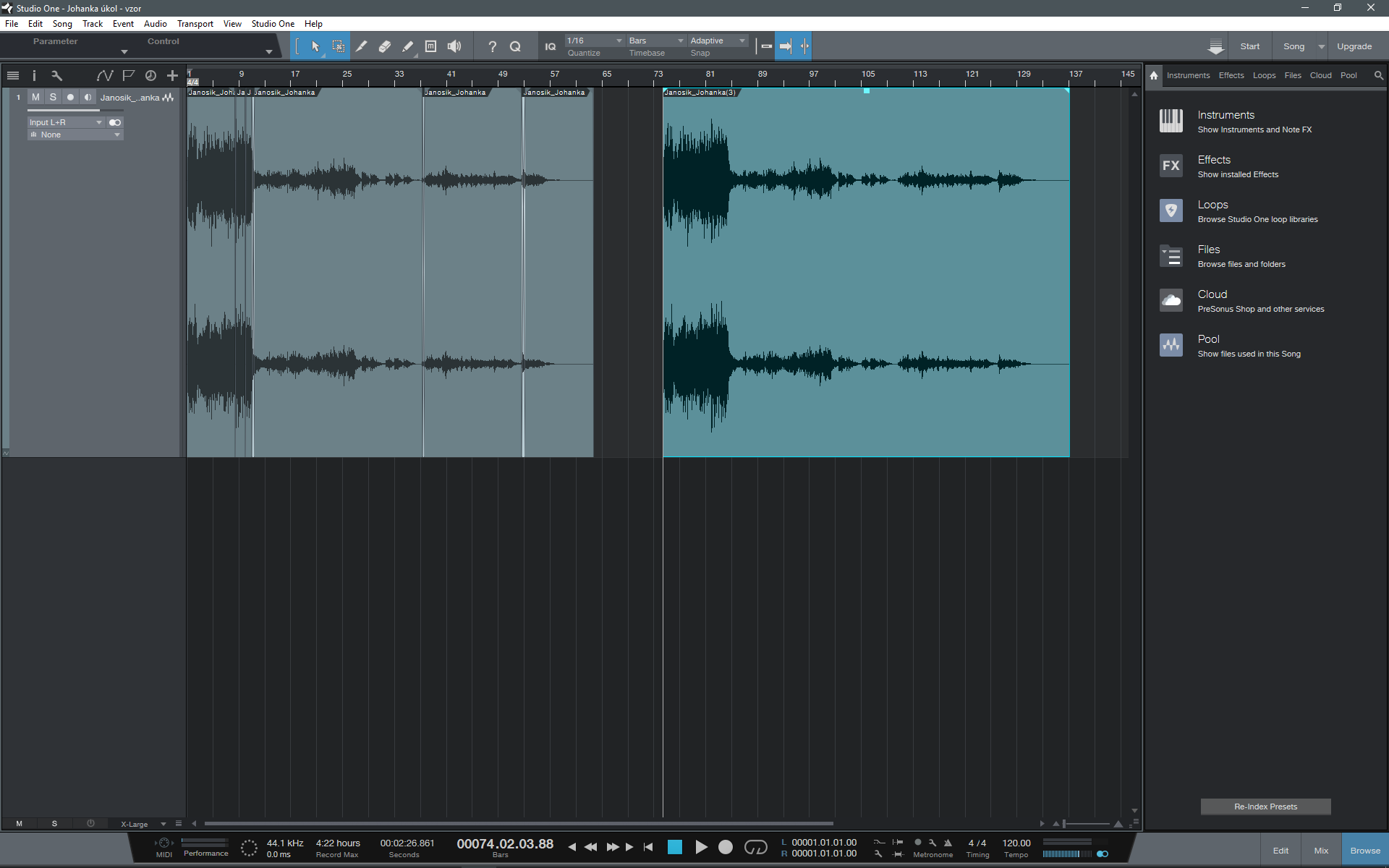Viewport: 1389px width, 868px height.
Task: Open the wrench options in track header
Action: point(56,75)
